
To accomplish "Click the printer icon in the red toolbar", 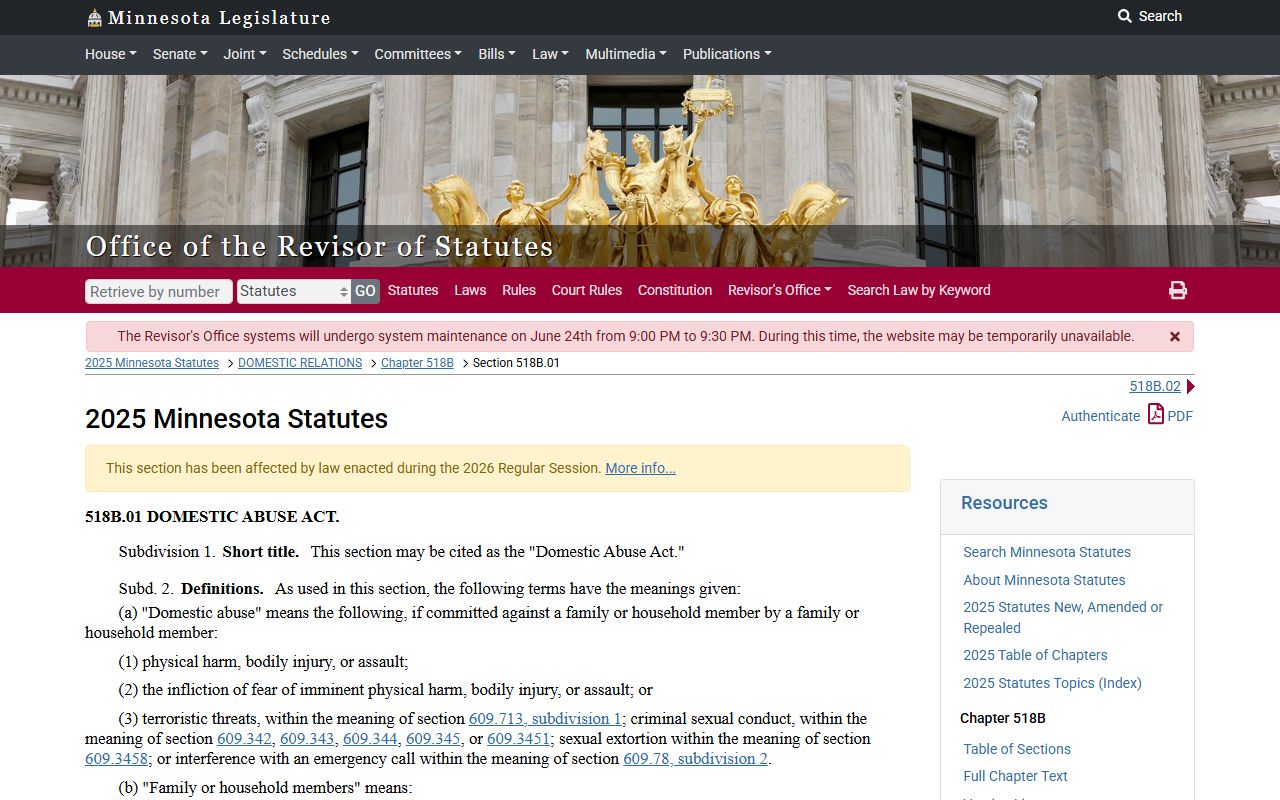I will (x=1178, y=290).
